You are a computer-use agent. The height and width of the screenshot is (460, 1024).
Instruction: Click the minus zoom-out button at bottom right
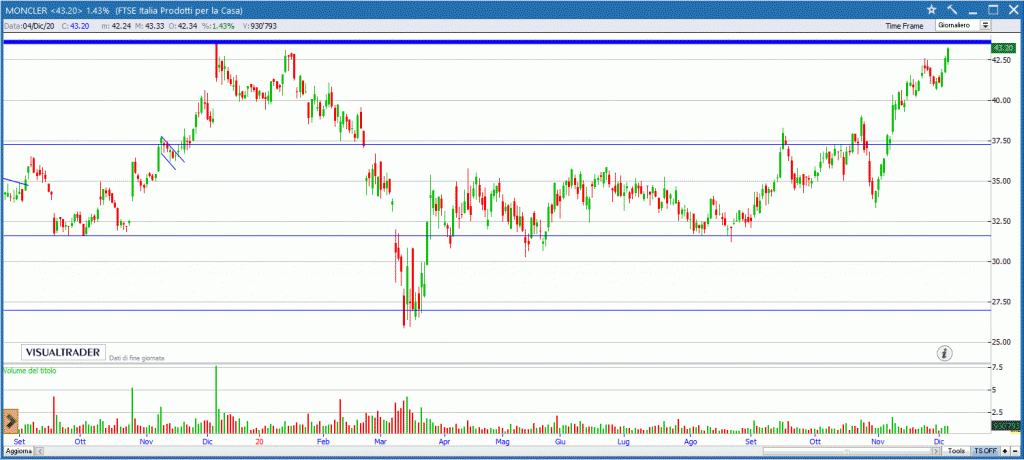(x=1014, y=451)
